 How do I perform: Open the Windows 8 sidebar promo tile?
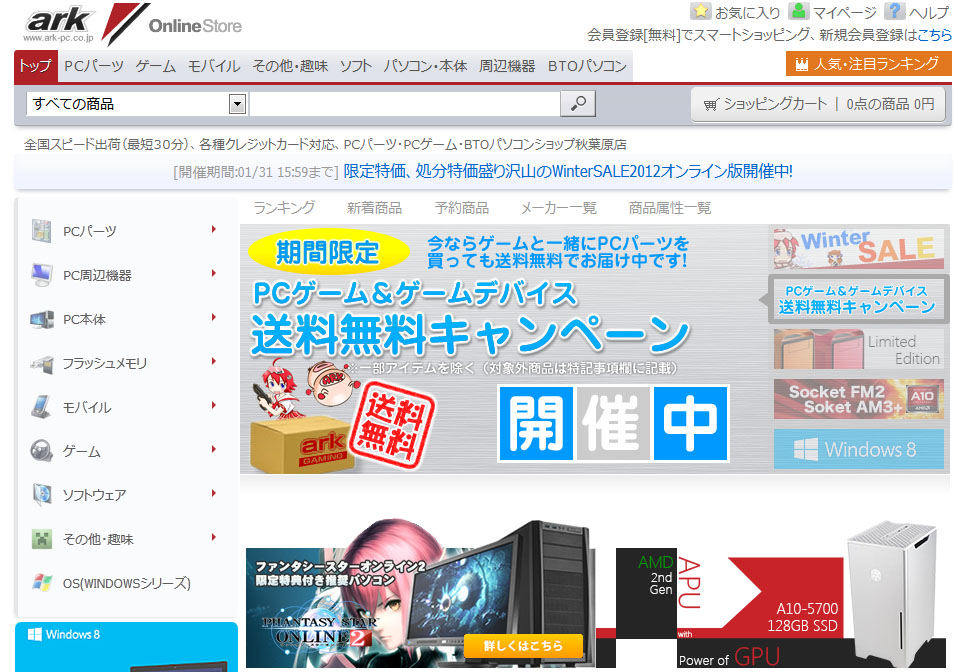click(126, 647)
